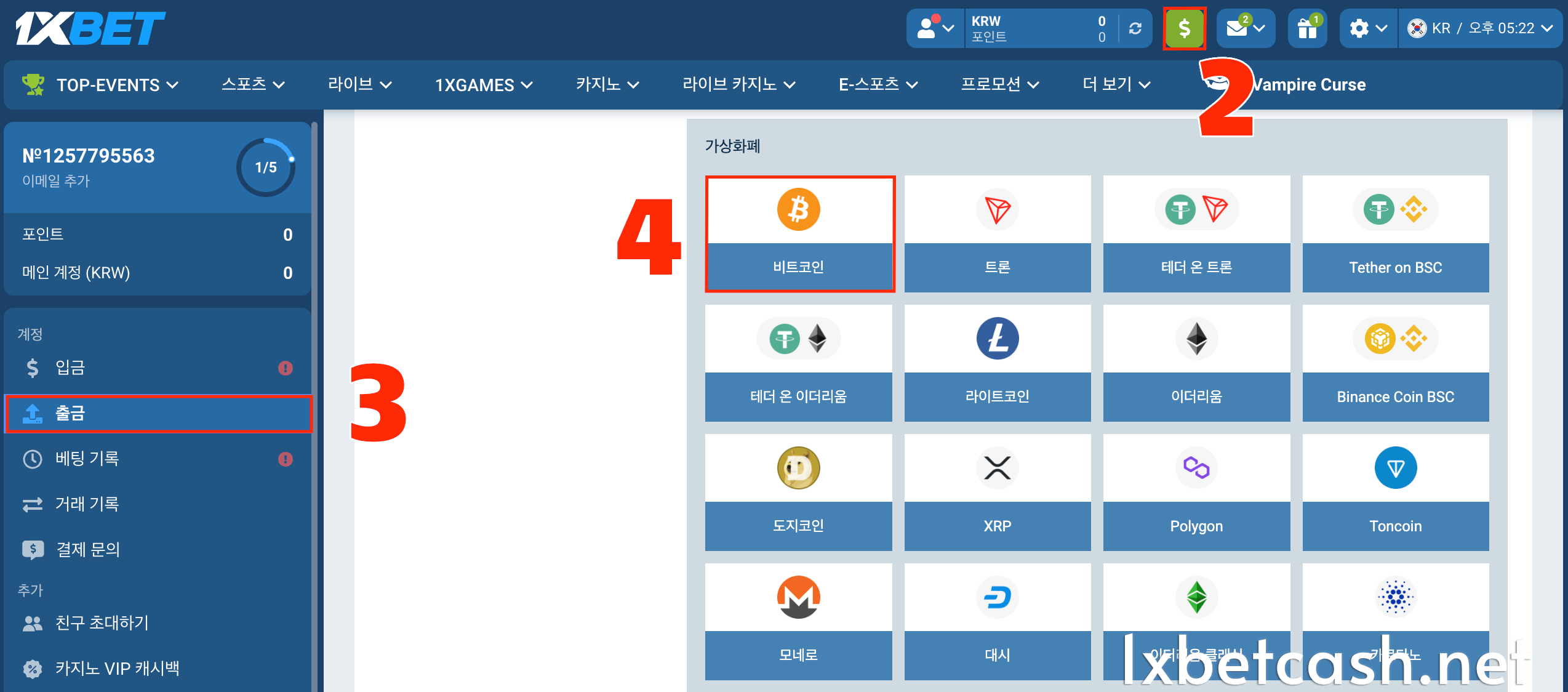Click the green dollar deposit button
Viewport: 1568px width, 692px height.
[1184, 28]
